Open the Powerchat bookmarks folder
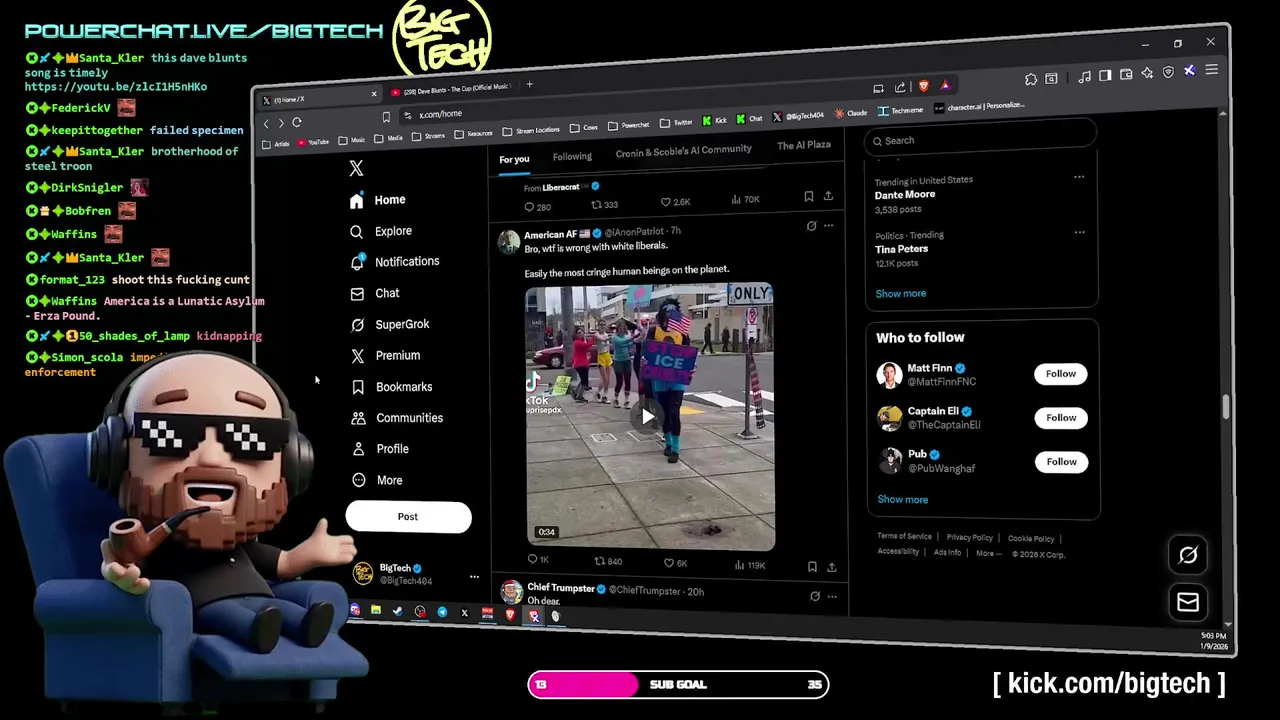 pos(629,126)
